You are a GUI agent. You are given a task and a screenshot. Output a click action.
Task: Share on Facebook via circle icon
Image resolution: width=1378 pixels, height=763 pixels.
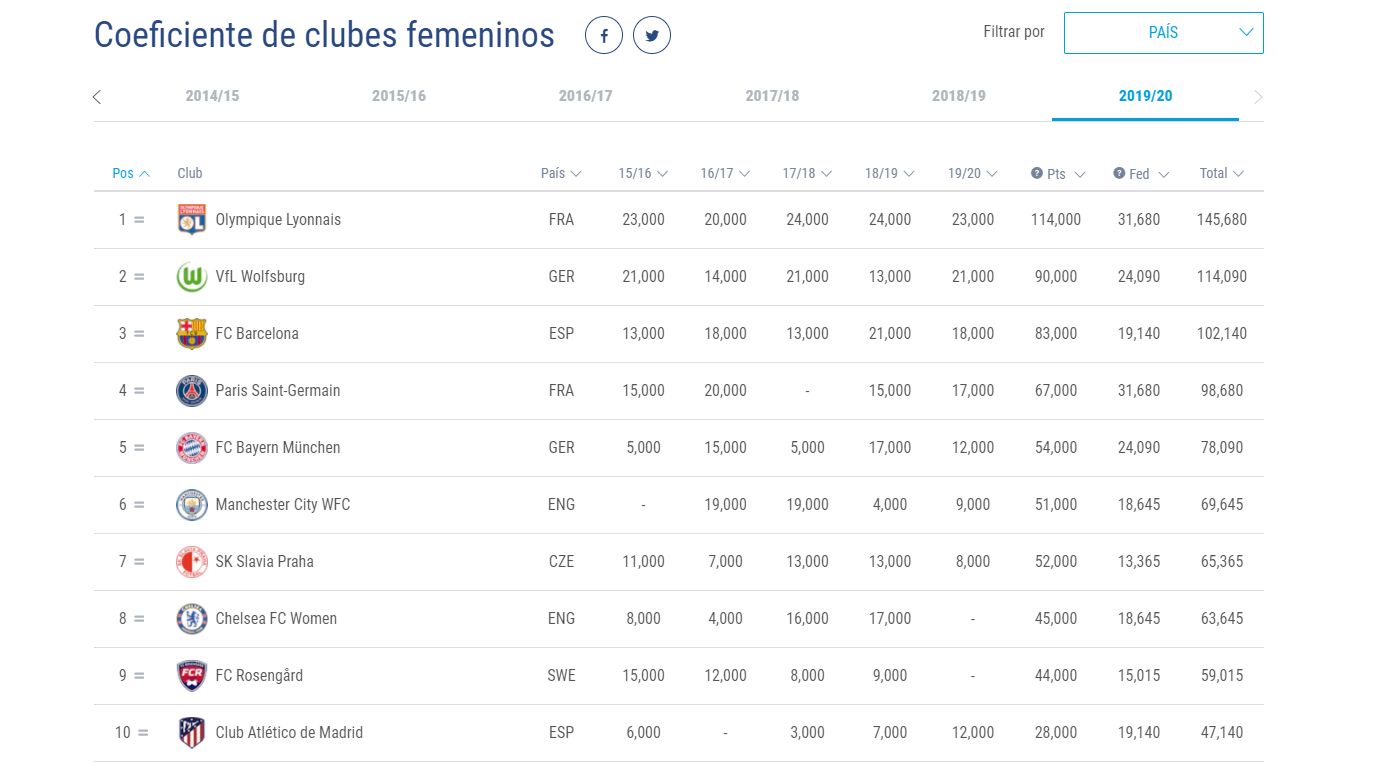pyautogui.click(x=604, y=35)
